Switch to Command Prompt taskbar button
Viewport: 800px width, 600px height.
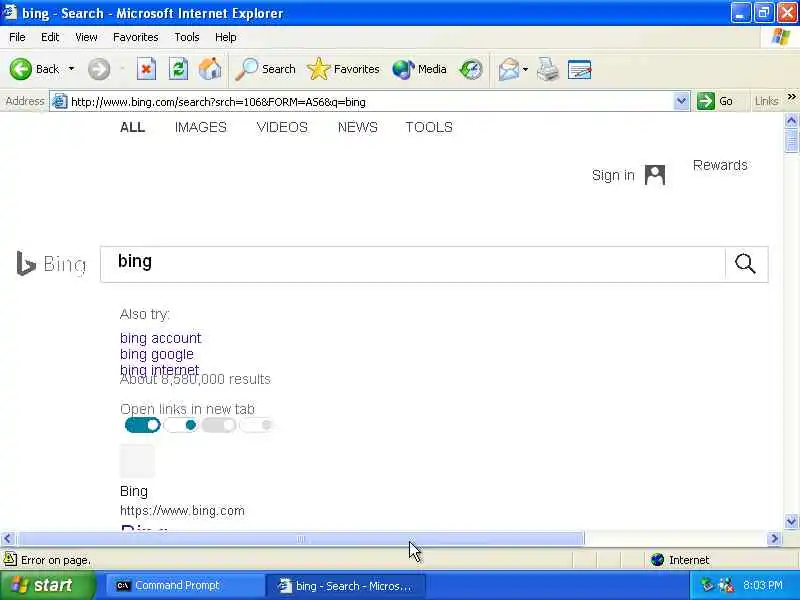(184, 586)
